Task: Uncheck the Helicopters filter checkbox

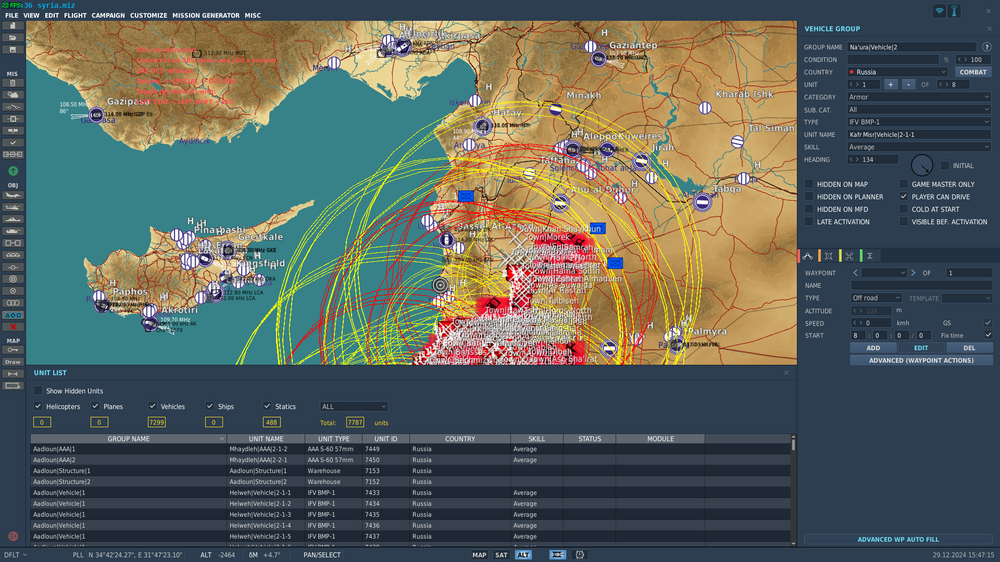Action: 38,406
